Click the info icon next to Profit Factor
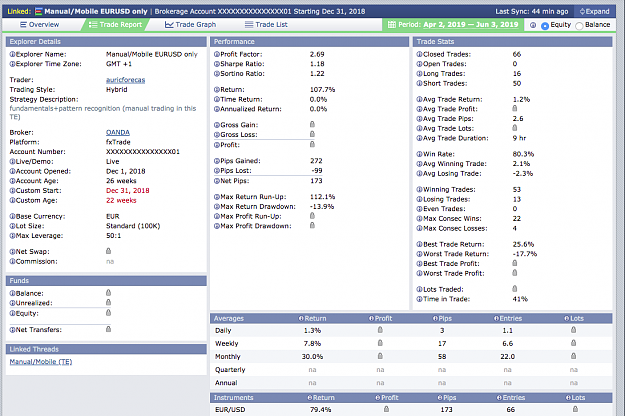625x416 pixels. click(x=217, y=55)
